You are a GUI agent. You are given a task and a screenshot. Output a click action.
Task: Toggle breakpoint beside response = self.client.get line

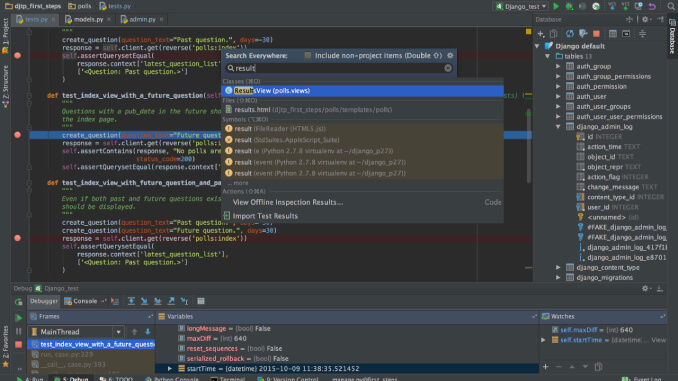[17, 238]
